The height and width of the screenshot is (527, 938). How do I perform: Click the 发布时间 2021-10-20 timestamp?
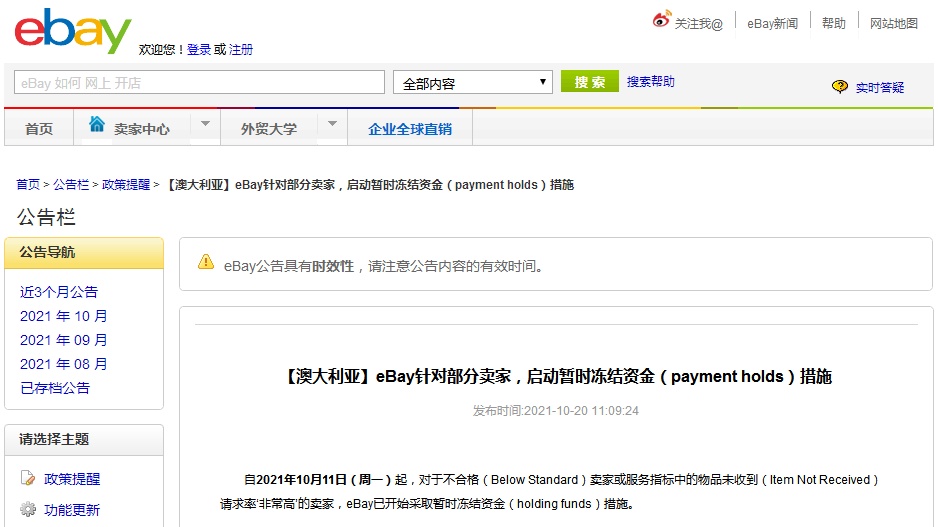pos(556,411)
